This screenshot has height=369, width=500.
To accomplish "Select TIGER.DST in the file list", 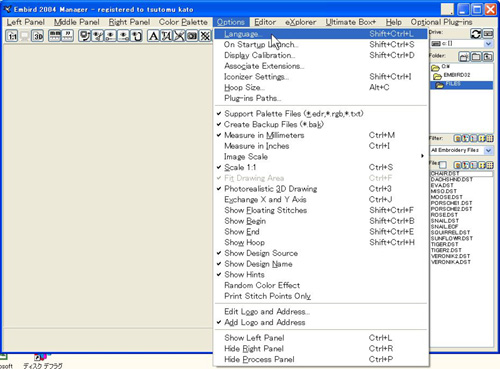I will [x=445, y=244].
